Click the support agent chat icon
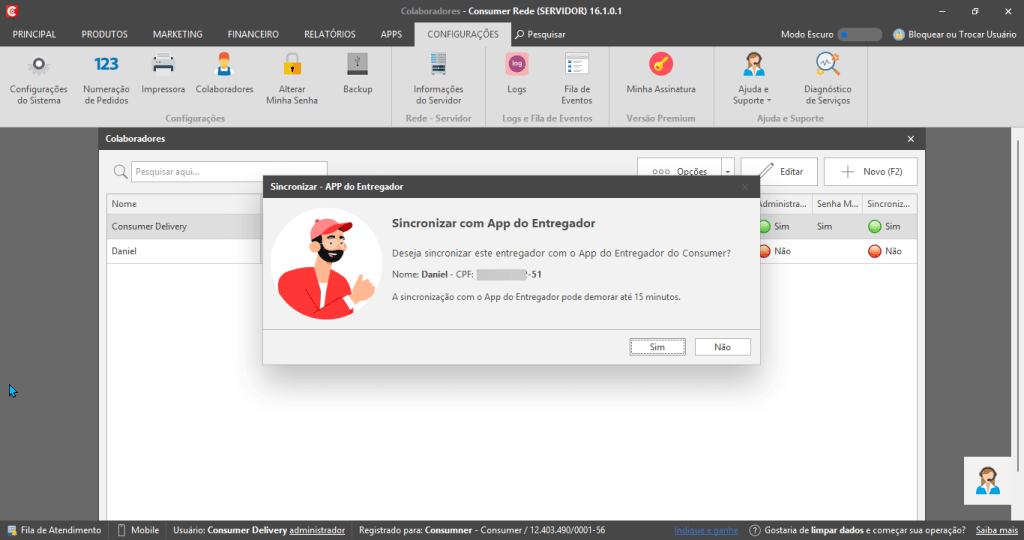 (987, 481)
